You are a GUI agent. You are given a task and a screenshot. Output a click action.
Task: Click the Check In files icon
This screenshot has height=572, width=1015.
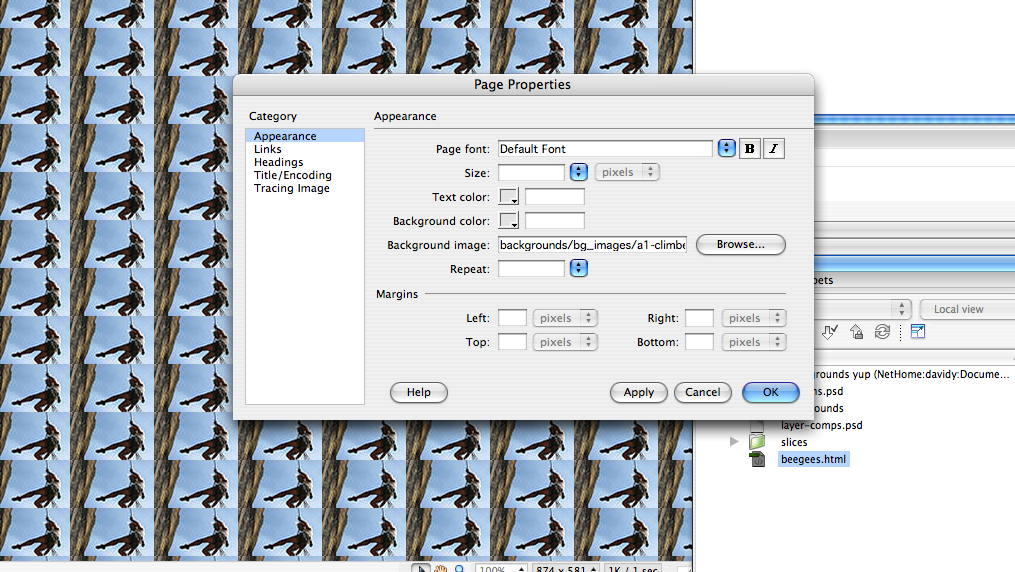(x=856, y=332)
